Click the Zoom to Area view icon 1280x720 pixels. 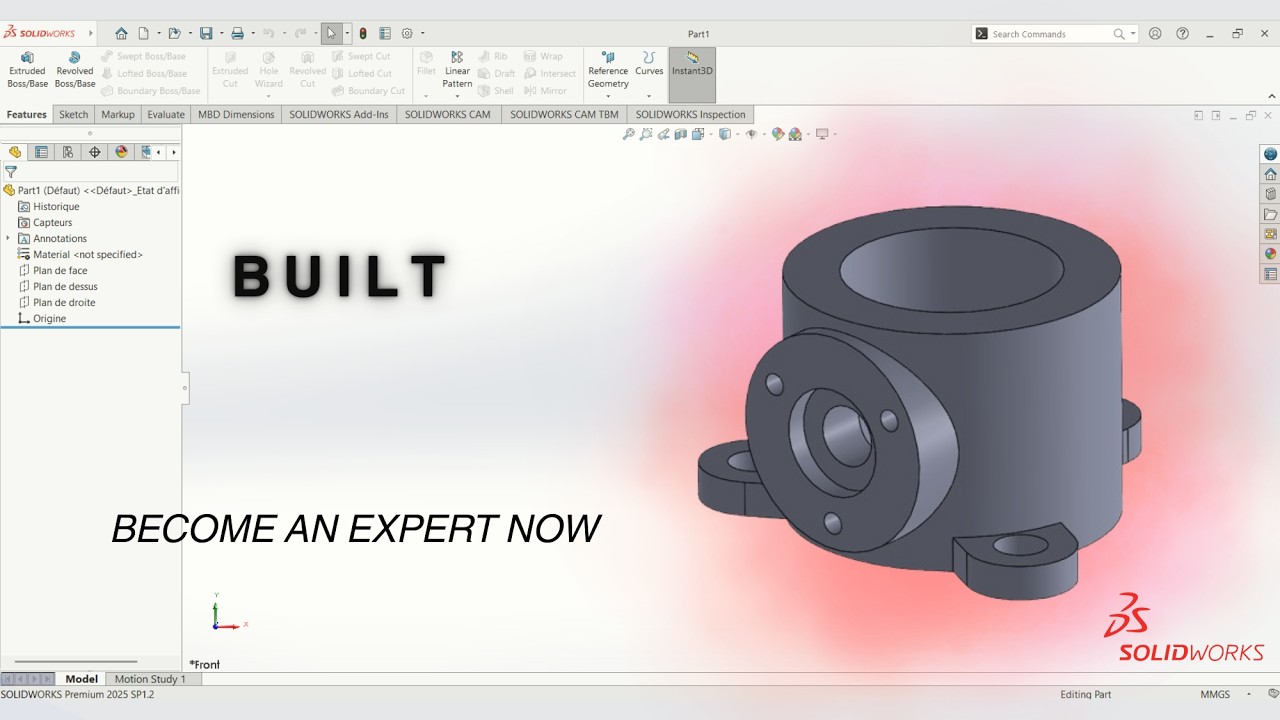[x=646, y=134]
